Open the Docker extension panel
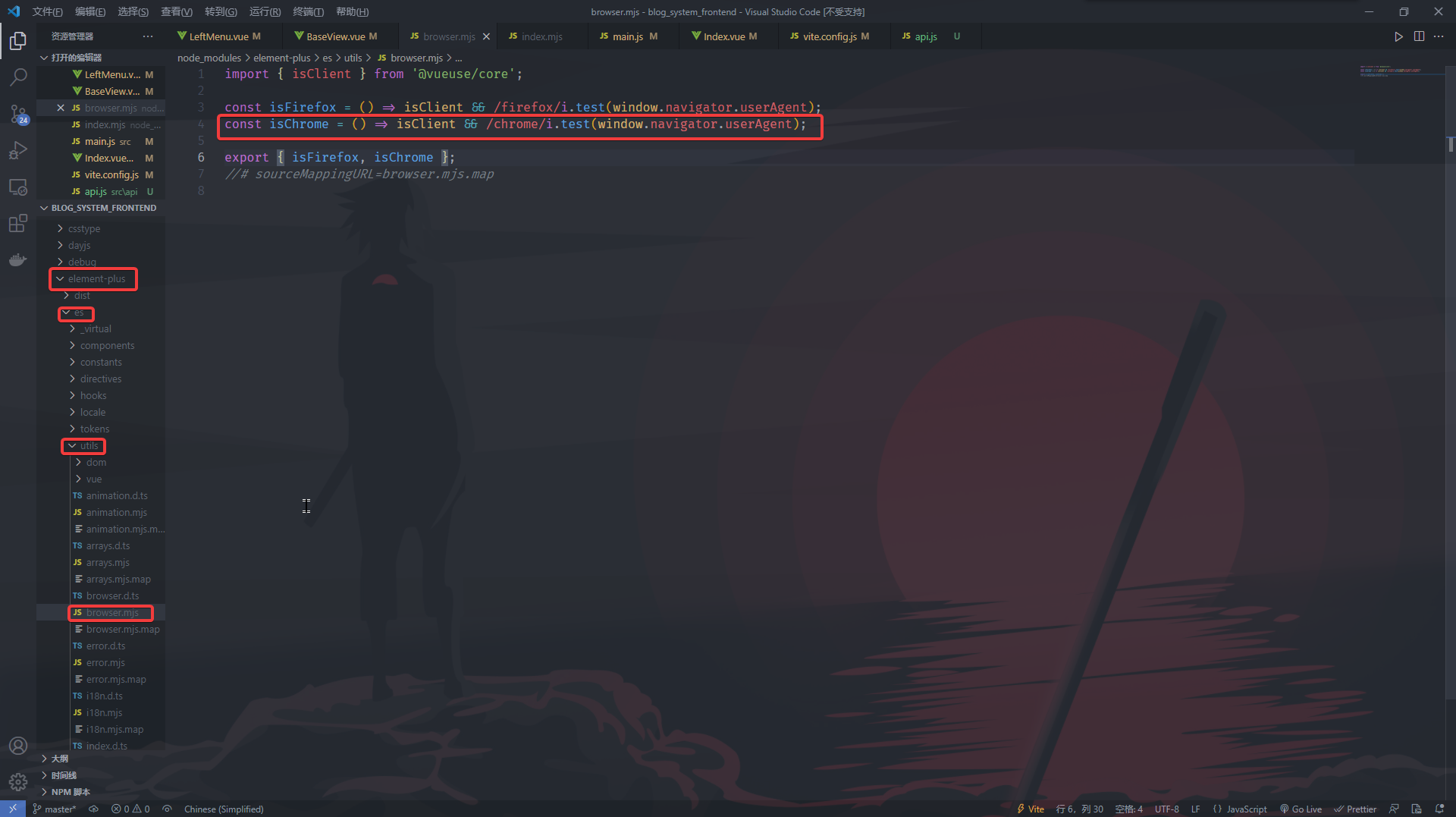 18,259
